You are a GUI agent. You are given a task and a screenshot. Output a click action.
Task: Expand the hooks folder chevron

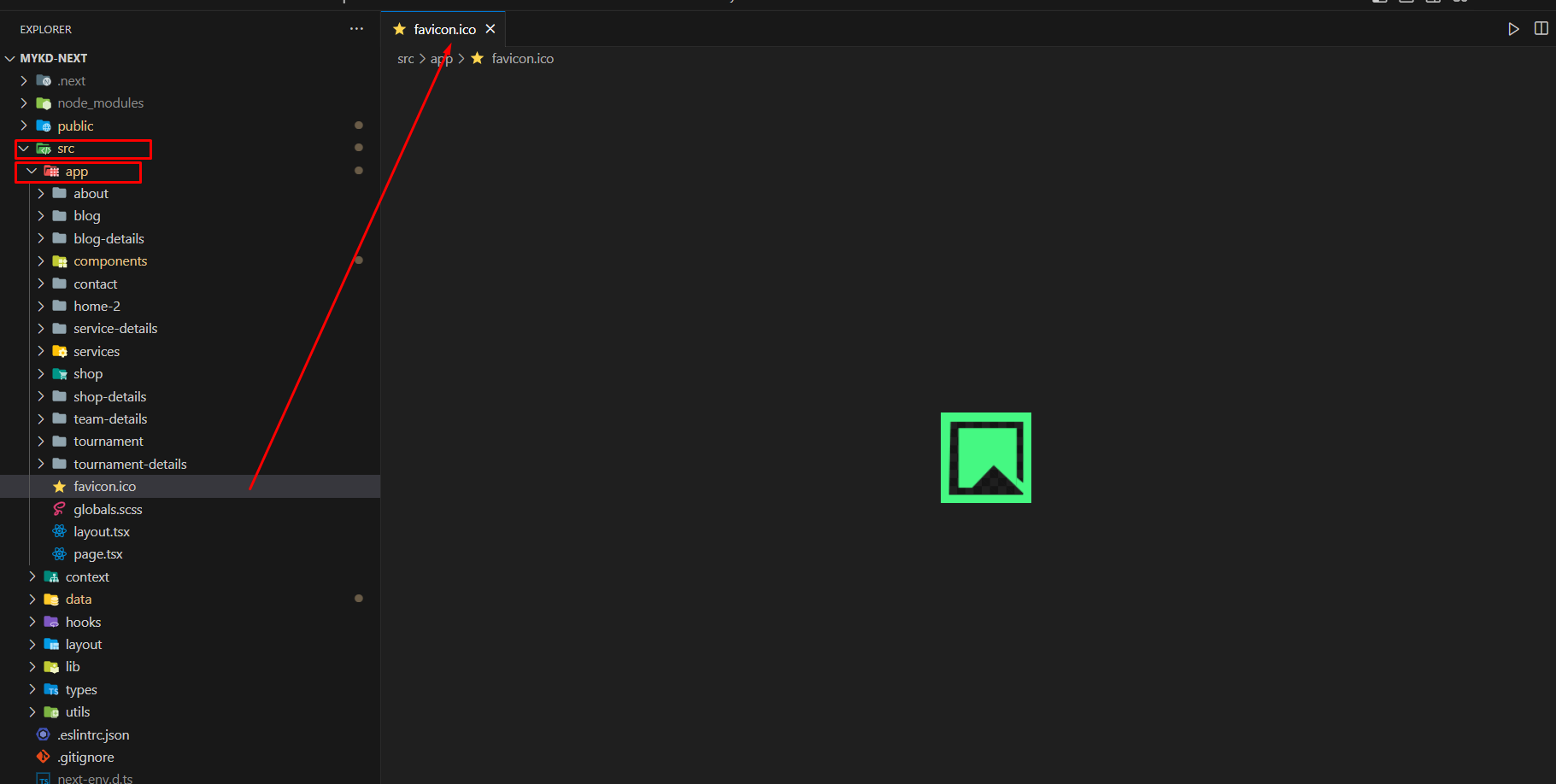32,622
